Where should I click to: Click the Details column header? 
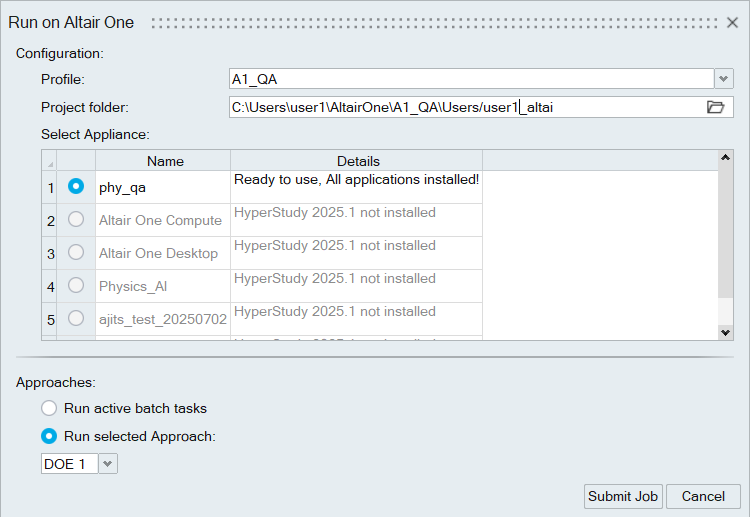pyautogui.click(x=357, y=161)
